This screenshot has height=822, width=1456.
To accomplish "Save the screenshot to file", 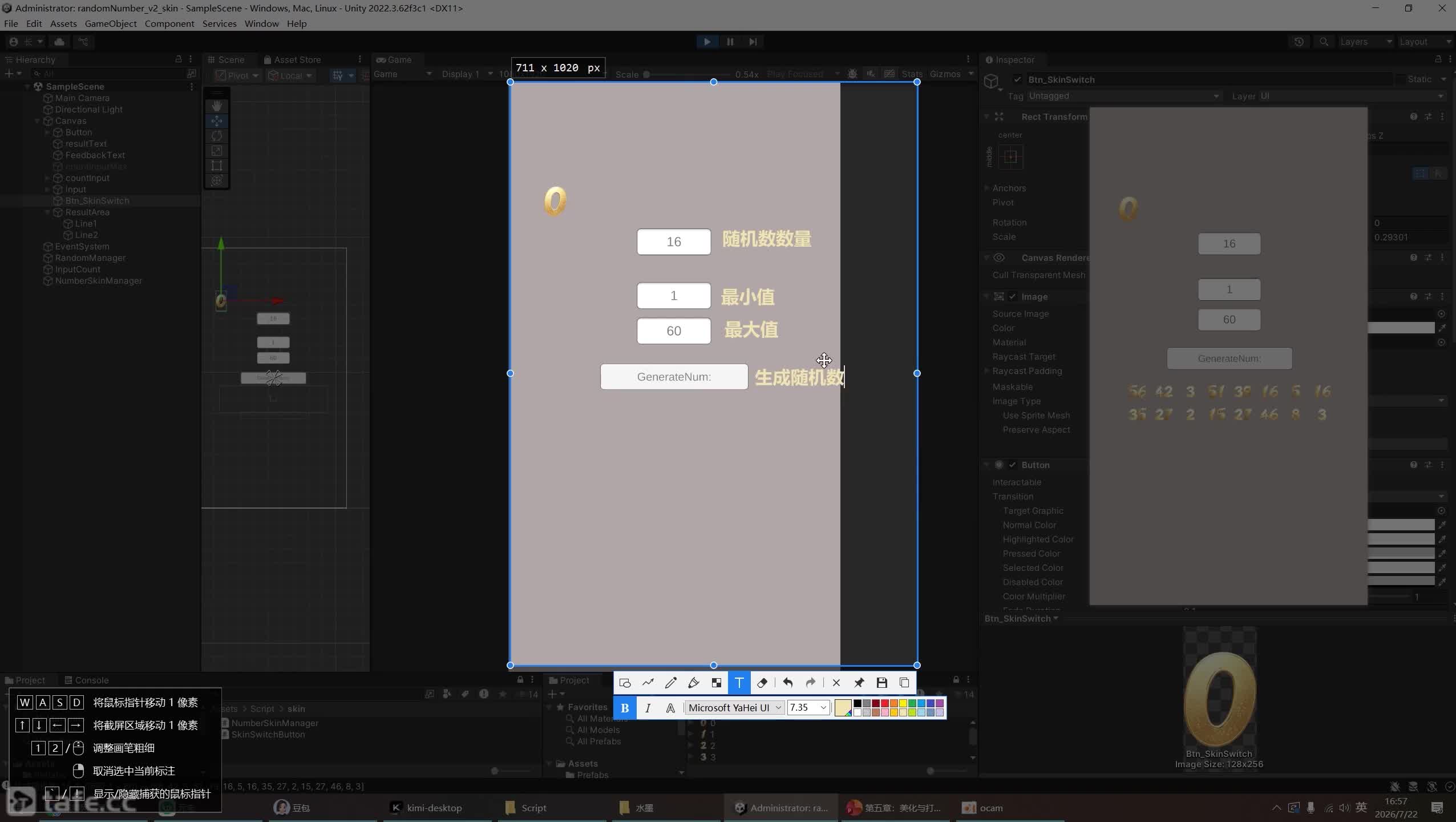I will (882, 683).
